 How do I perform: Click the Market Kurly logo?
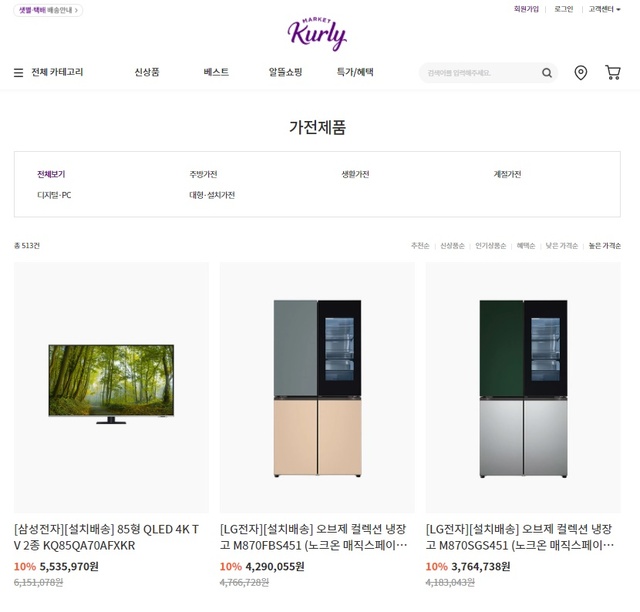pos(317,34)
